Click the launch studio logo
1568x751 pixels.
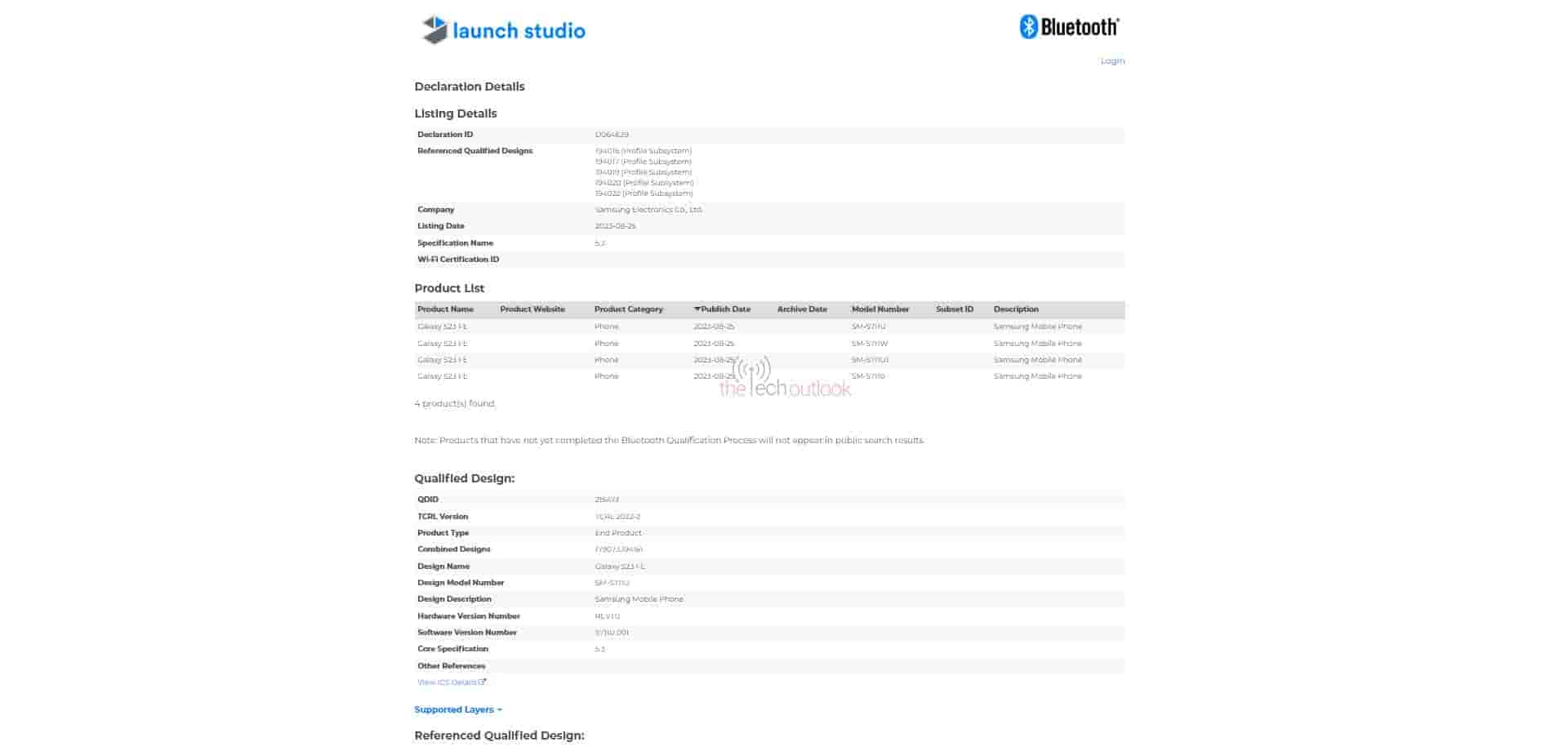coord(503,30)
